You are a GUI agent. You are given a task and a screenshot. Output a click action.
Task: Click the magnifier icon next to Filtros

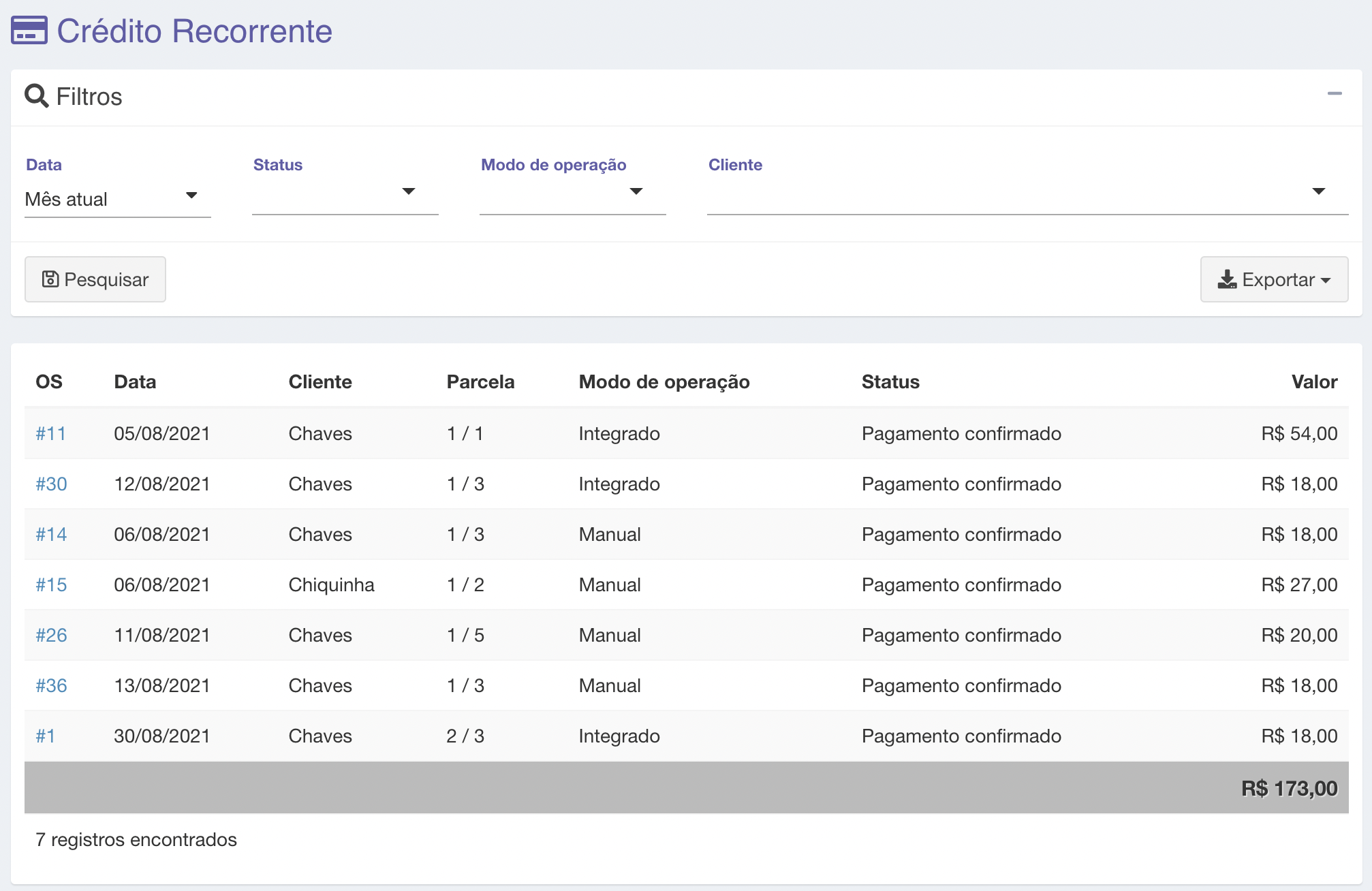point(36,96)
